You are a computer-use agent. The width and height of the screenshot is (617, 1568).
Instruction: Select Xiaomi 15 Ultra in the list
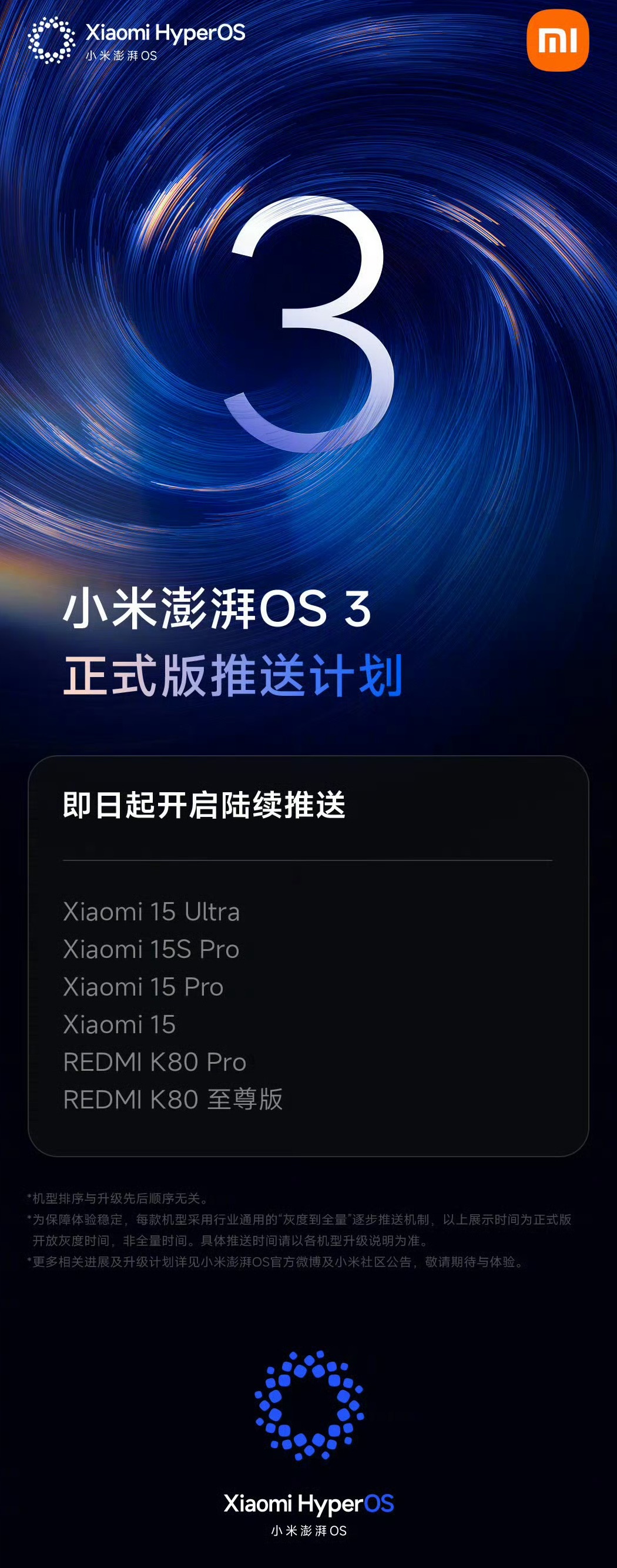tap(152, 911)
